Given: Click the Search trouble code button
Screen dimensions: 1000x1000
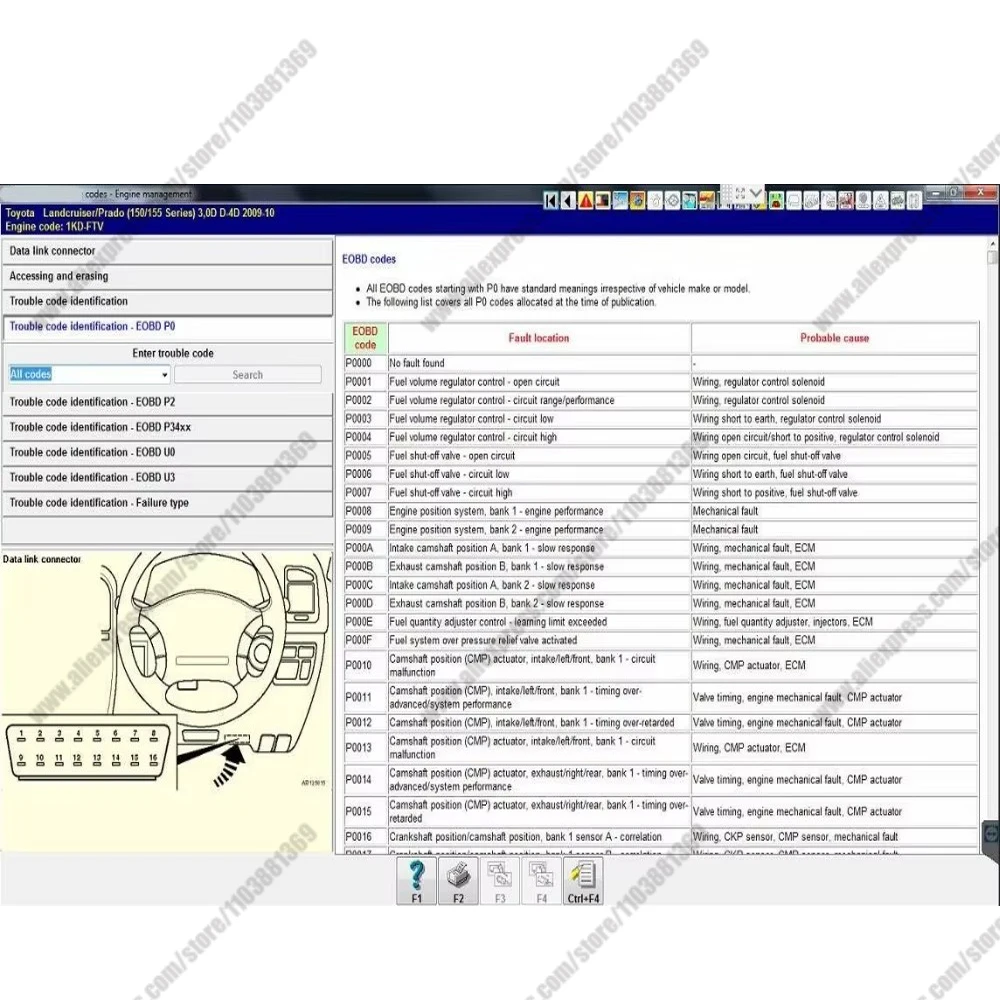Looking at the screenshot, I should pos(247,375).
